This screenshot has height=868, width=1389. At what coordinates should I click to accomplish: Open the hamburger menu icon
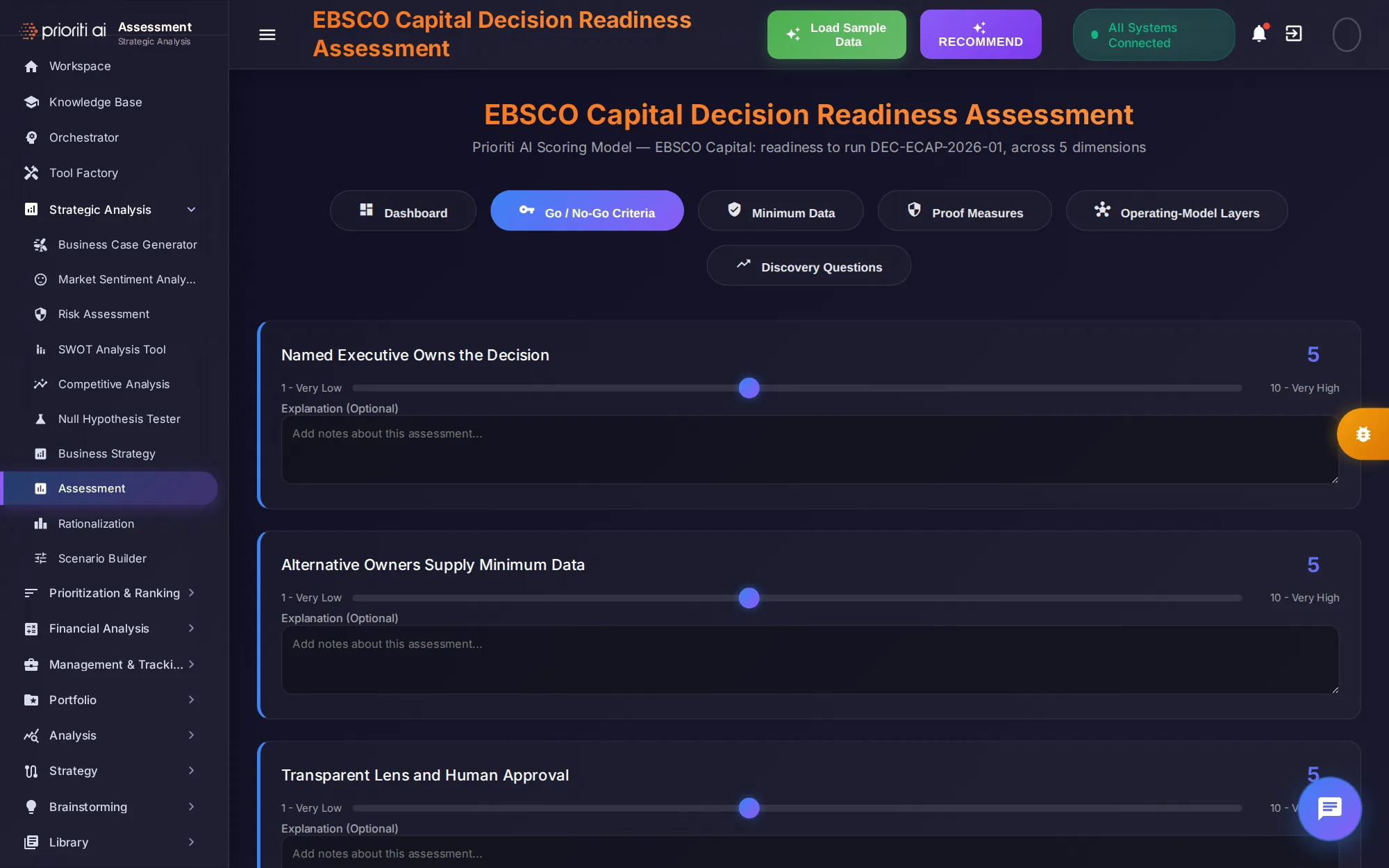coord(267,35)
